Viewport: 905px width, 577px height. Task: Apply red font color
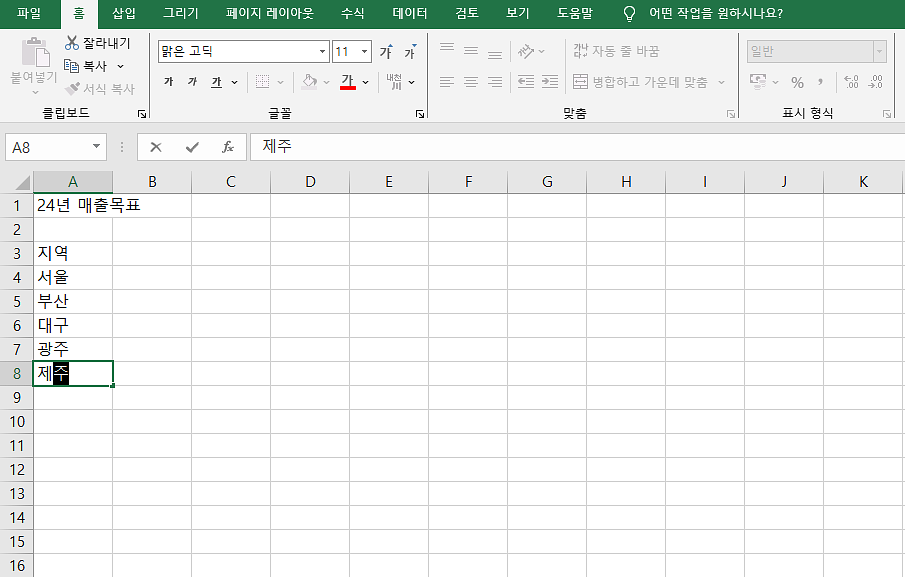(x=347, y=82)
